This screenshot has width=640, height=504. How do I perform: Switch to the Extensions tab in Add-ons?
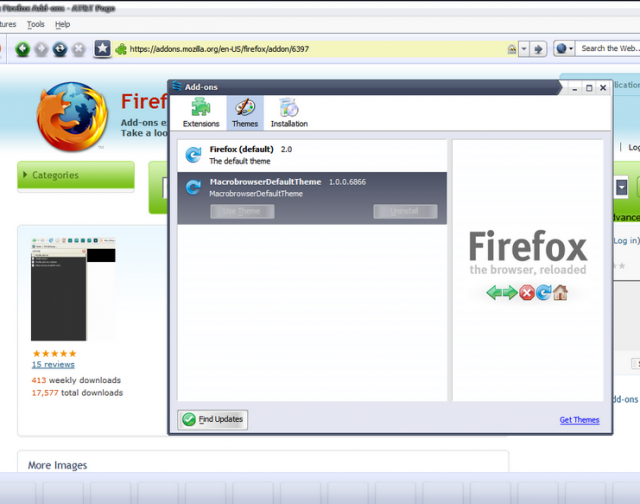(201, 113)
